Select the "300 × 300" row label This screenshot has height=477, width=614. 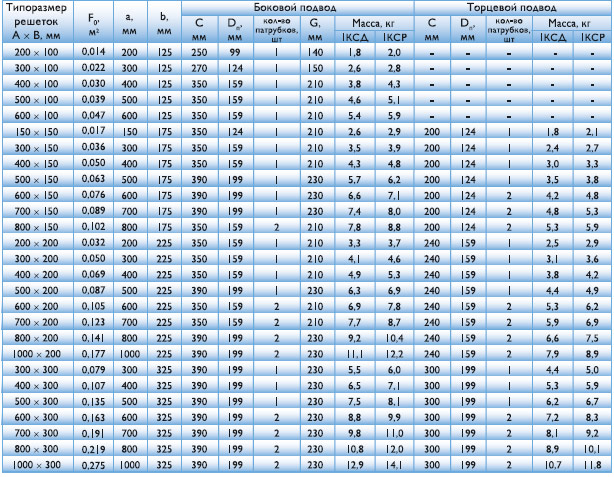point(36,370)
